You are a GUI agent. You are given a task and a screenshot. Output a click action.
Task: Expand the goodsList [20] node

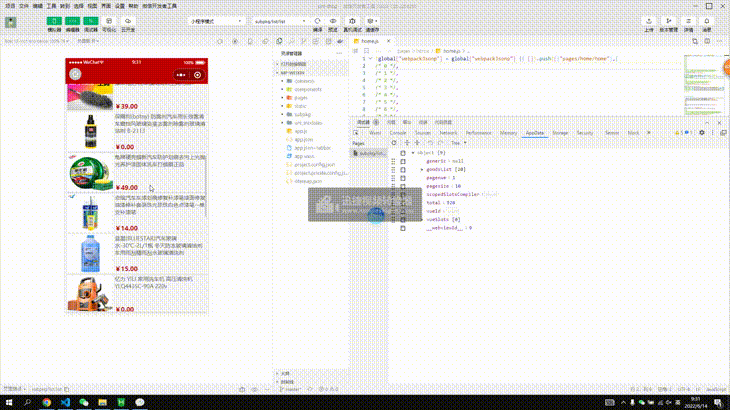422,169
